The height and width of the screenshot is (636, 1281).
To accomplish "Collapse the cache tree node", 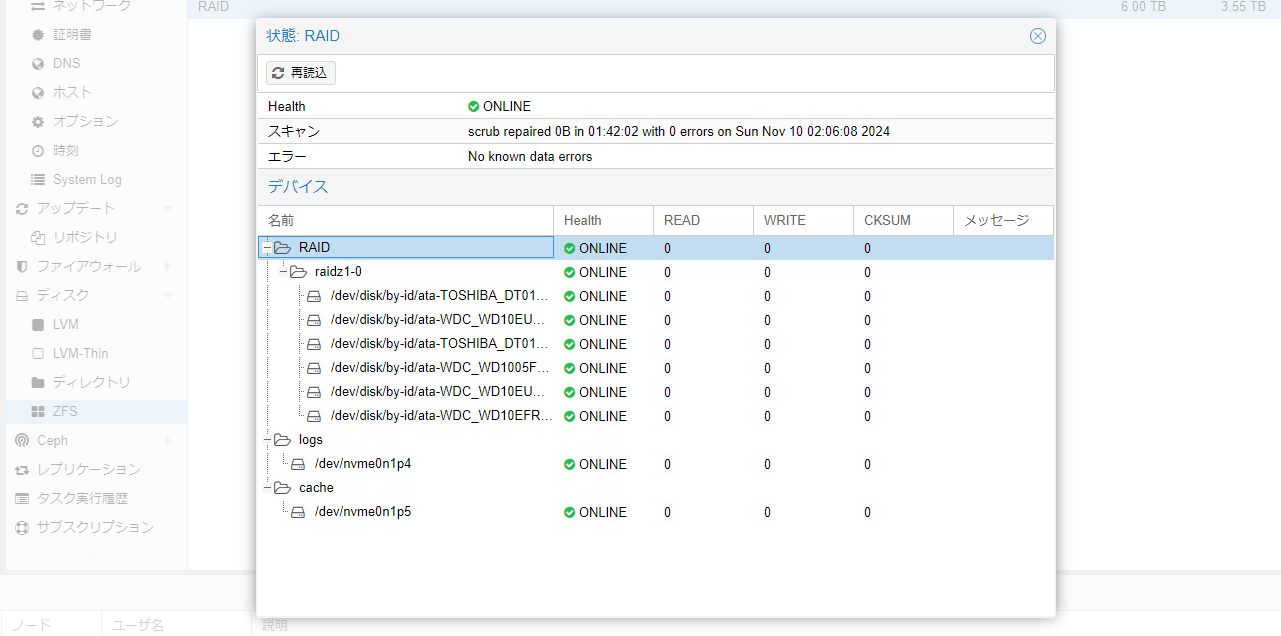I will (267, 488).
